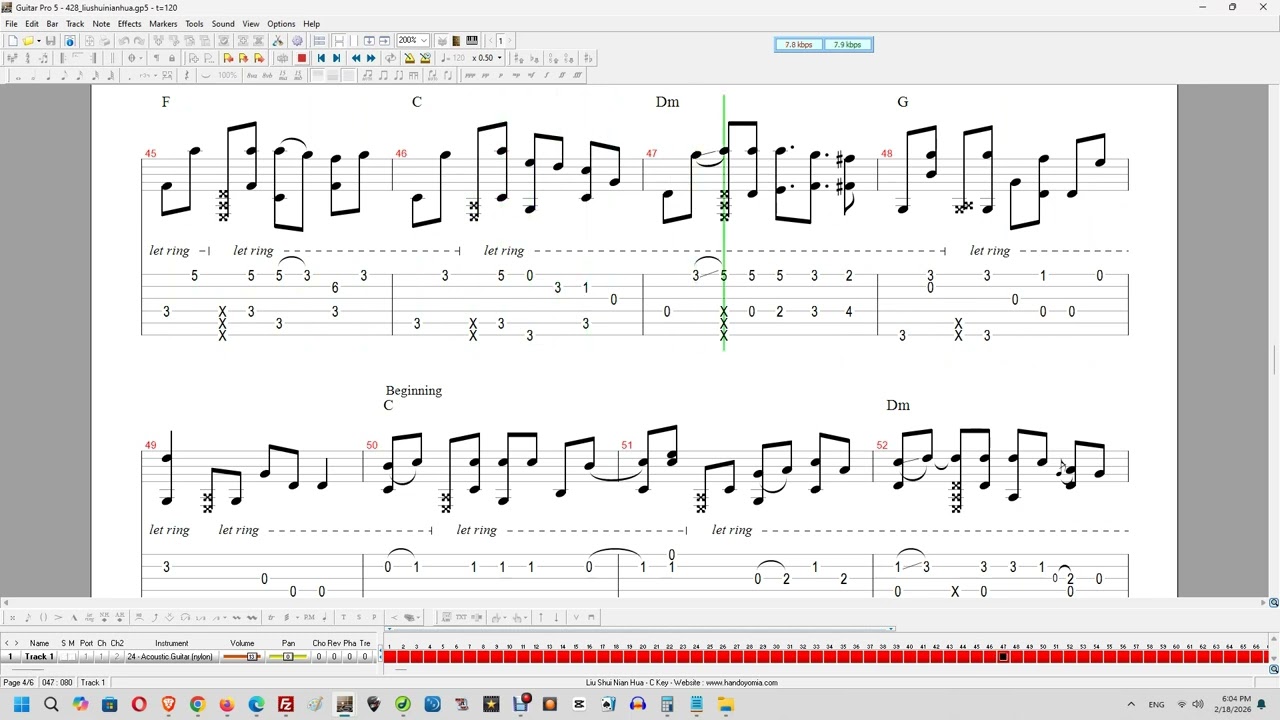
Task: Open a file using the folder icon
Action: (27, 41)
